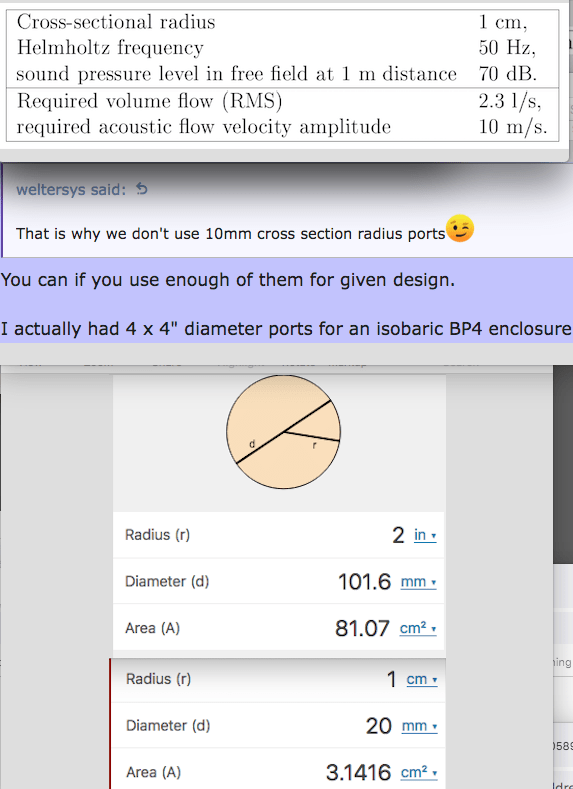Click the radius 'r' label in the circle
573x789 pixels.
pyautogui.click(x=314, y=445)
